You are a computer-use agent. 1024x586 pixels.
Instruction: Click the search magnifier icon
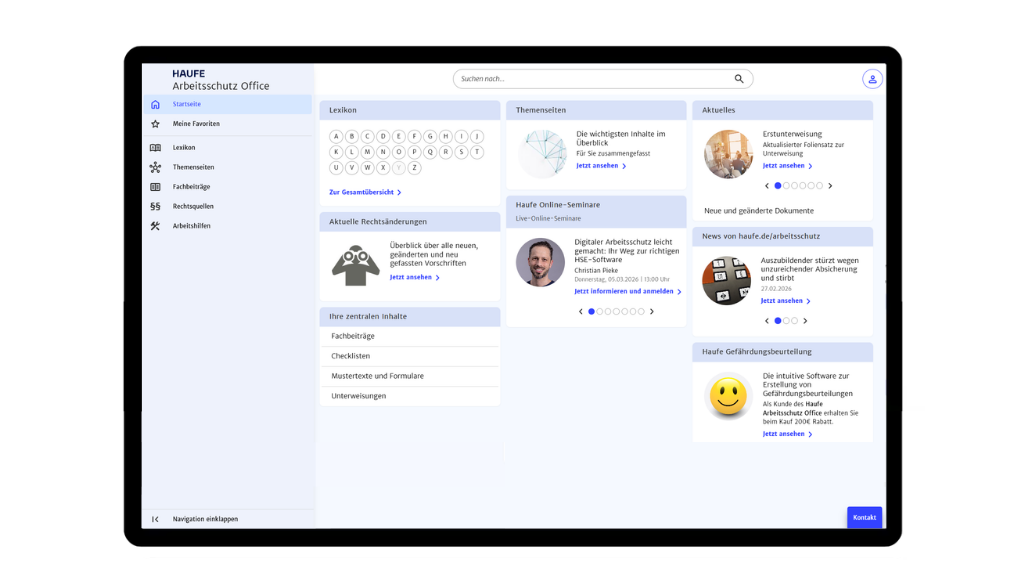pos(739,79)
